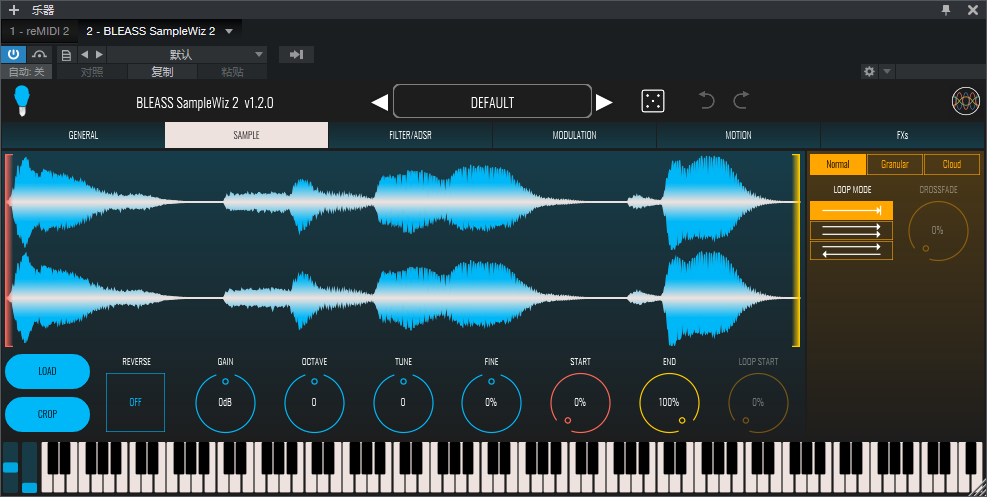Click the 自动: 关 automation button

tap(26, 72)
